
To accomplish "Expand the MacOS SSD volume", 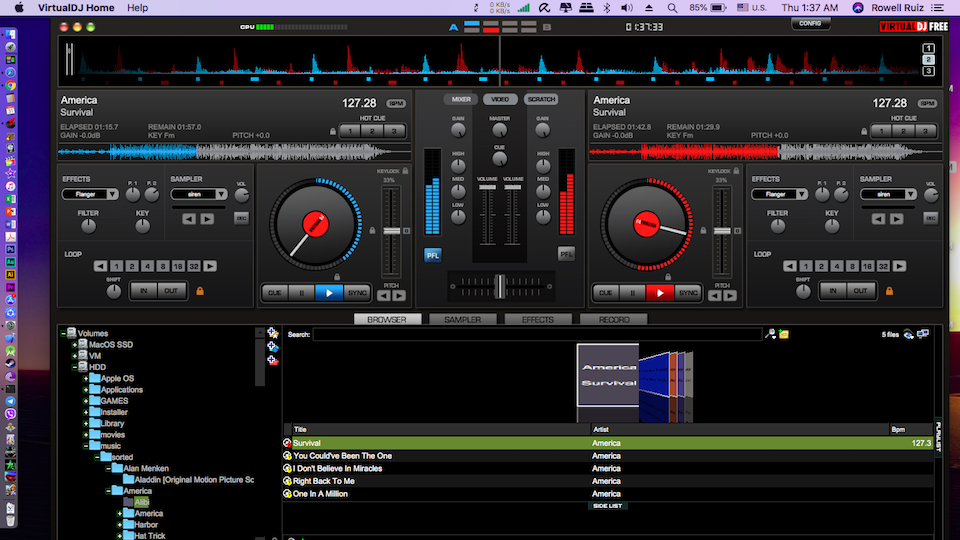I will coord(74,345).
